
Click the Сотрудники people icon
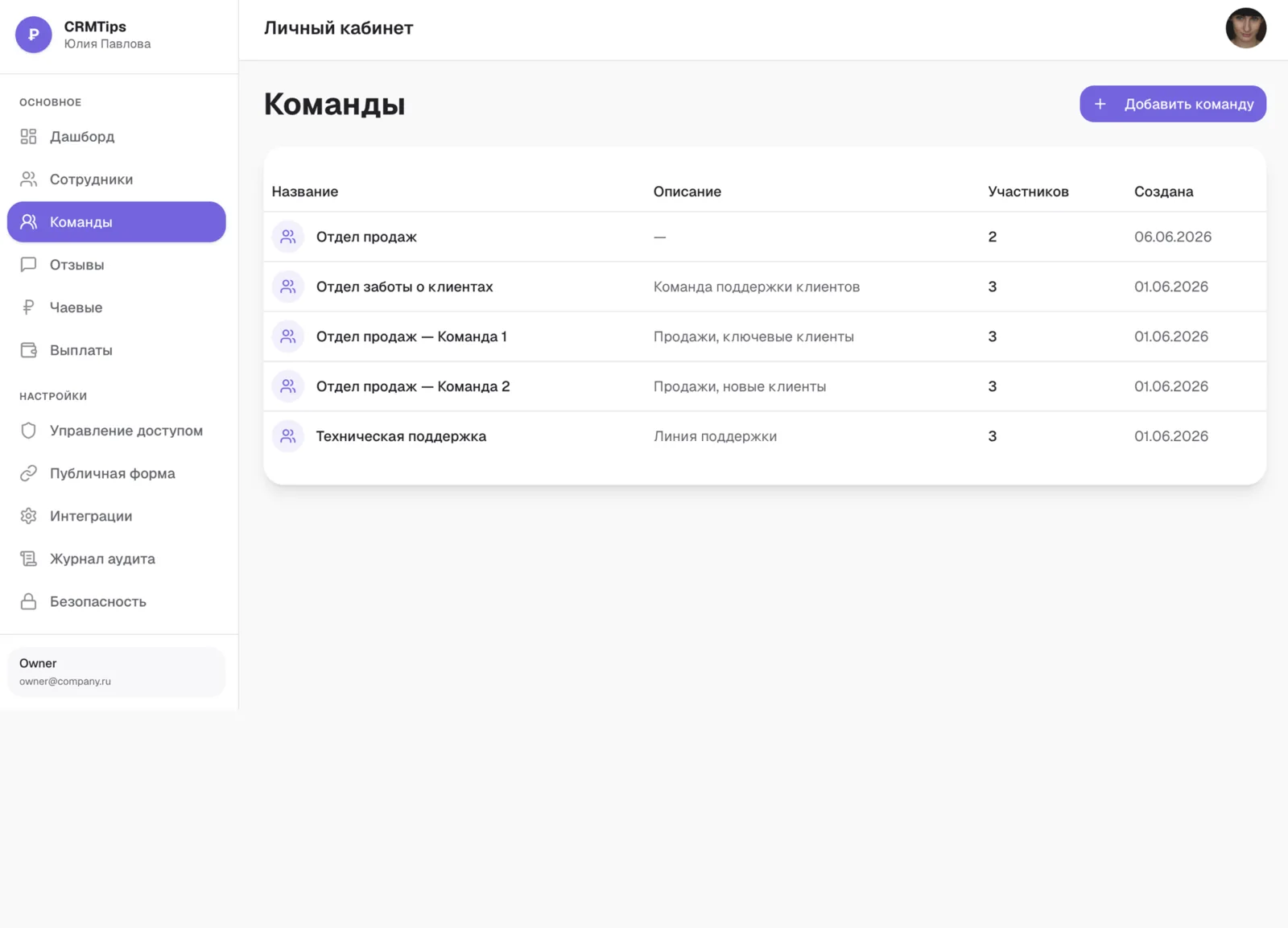tap(28, 179)
